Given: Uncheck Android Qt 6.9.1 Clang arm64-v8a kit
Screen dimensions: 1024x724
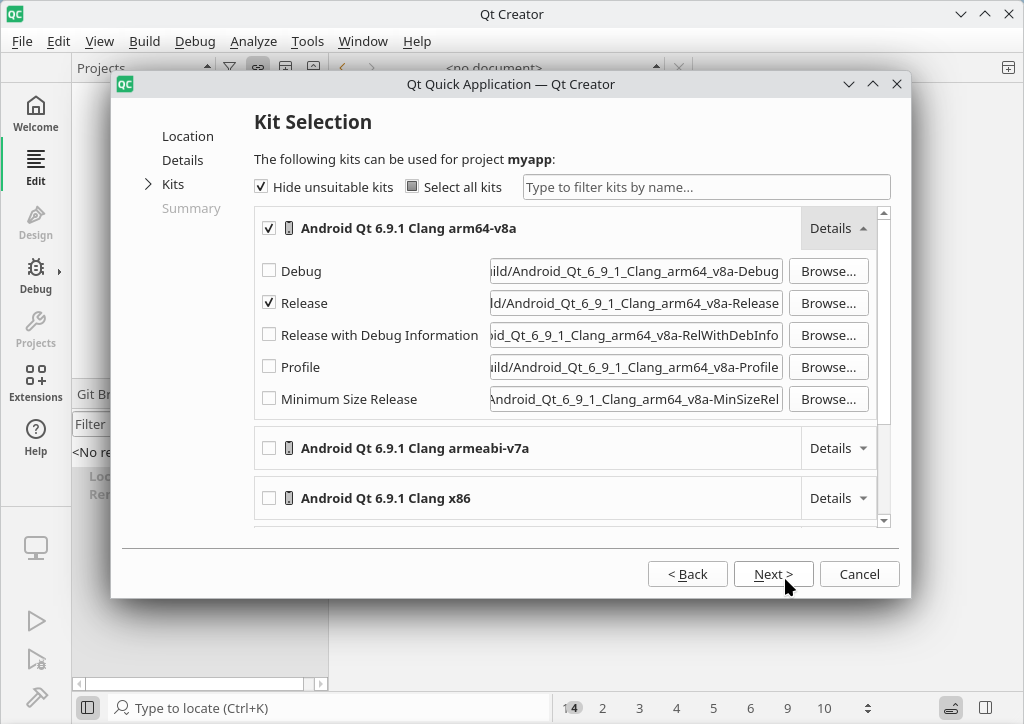Looking at the screenshot, I should click(268, 228).
